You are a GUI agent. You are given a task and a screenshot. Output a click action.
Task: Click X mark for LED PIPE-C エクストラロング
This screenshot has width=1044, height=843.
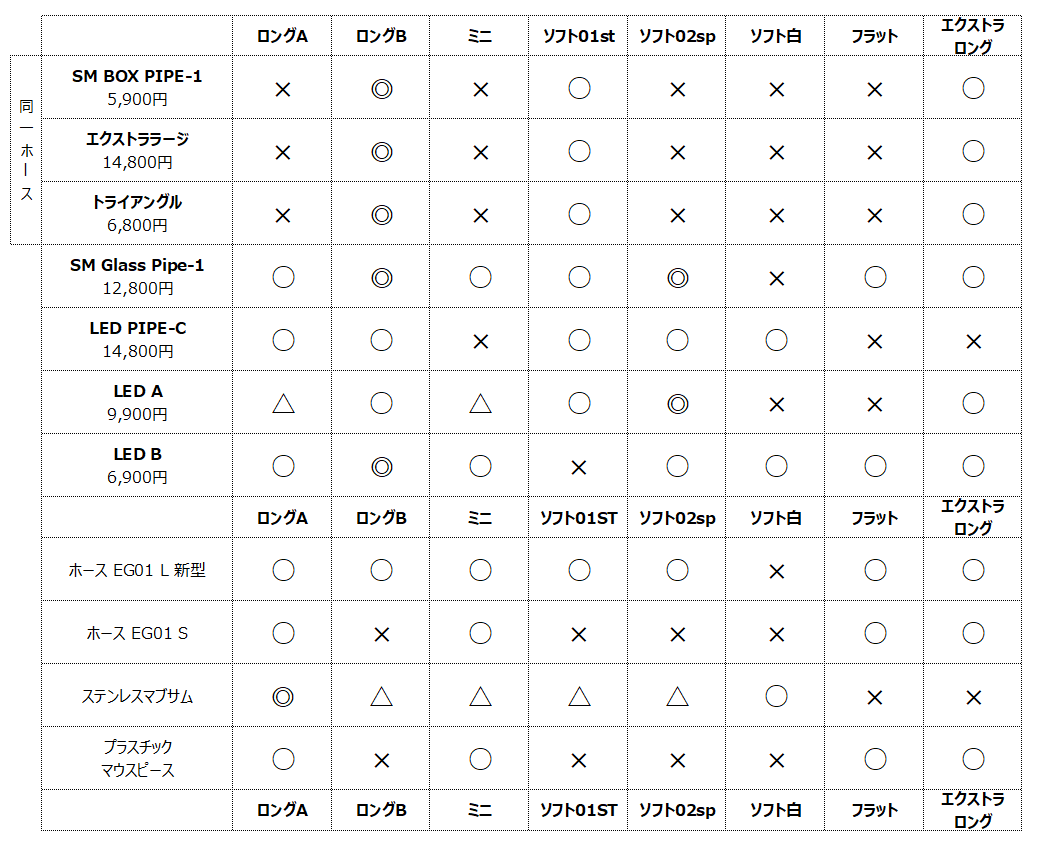[973, 342]
